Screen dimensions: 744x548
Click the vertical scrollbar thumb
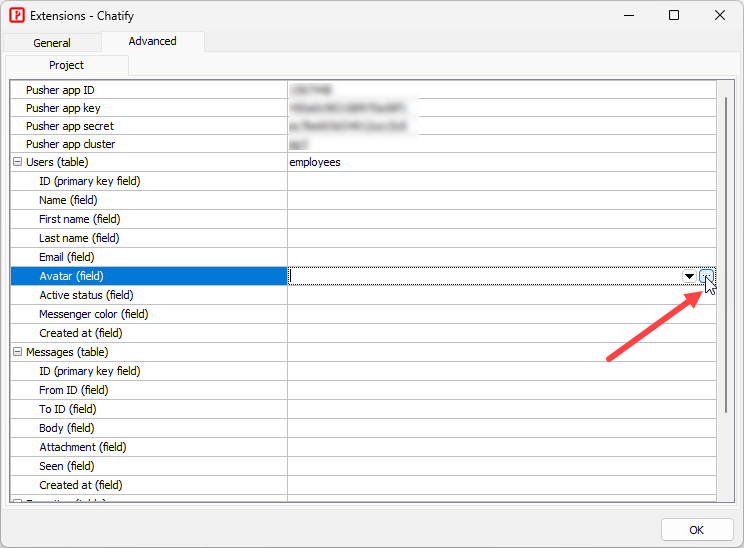pyautogui.click(x=725, y=255)
